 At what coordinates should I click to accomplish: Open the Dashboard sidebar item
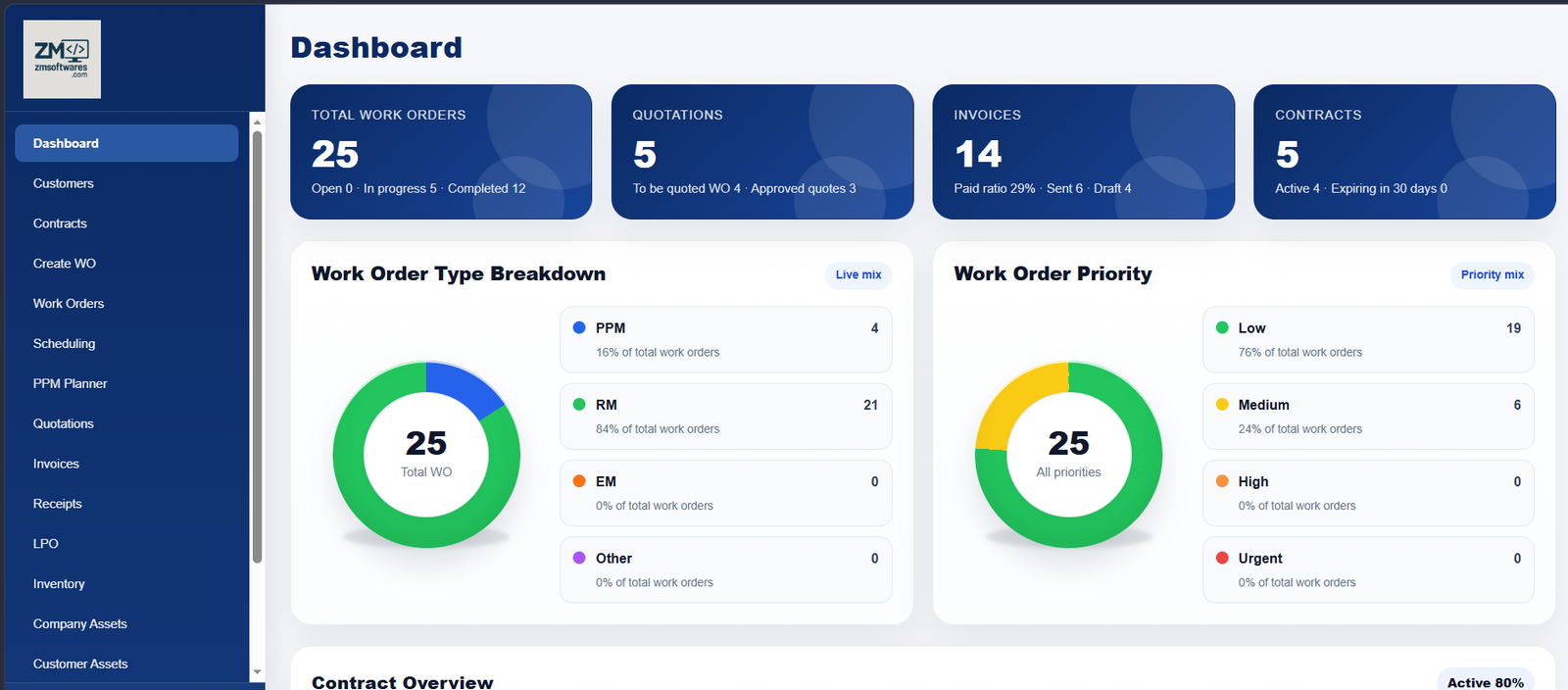tap(126, 143)
